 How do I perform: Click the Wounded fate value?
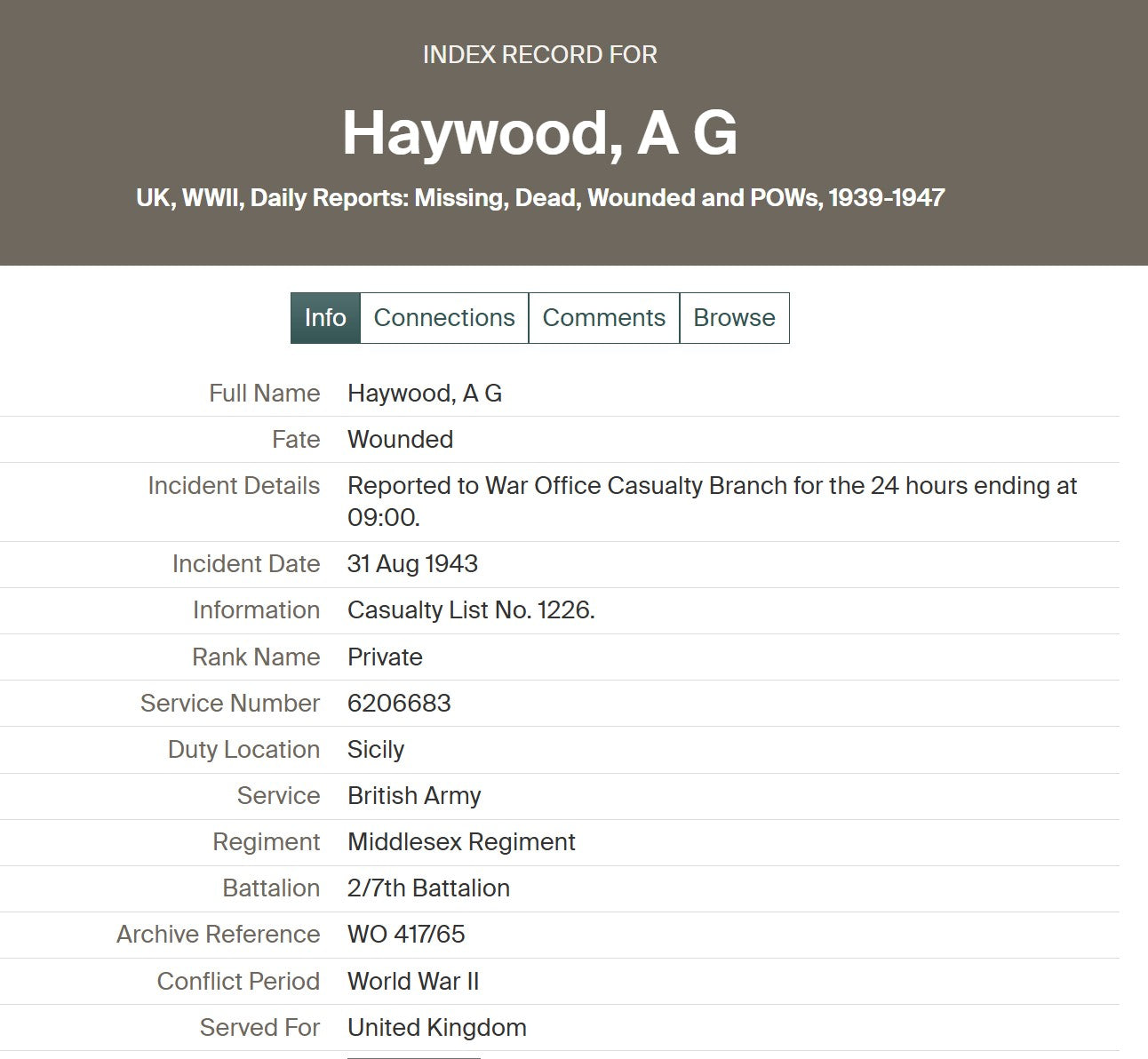pyautogui.click(x=401, y=440)
